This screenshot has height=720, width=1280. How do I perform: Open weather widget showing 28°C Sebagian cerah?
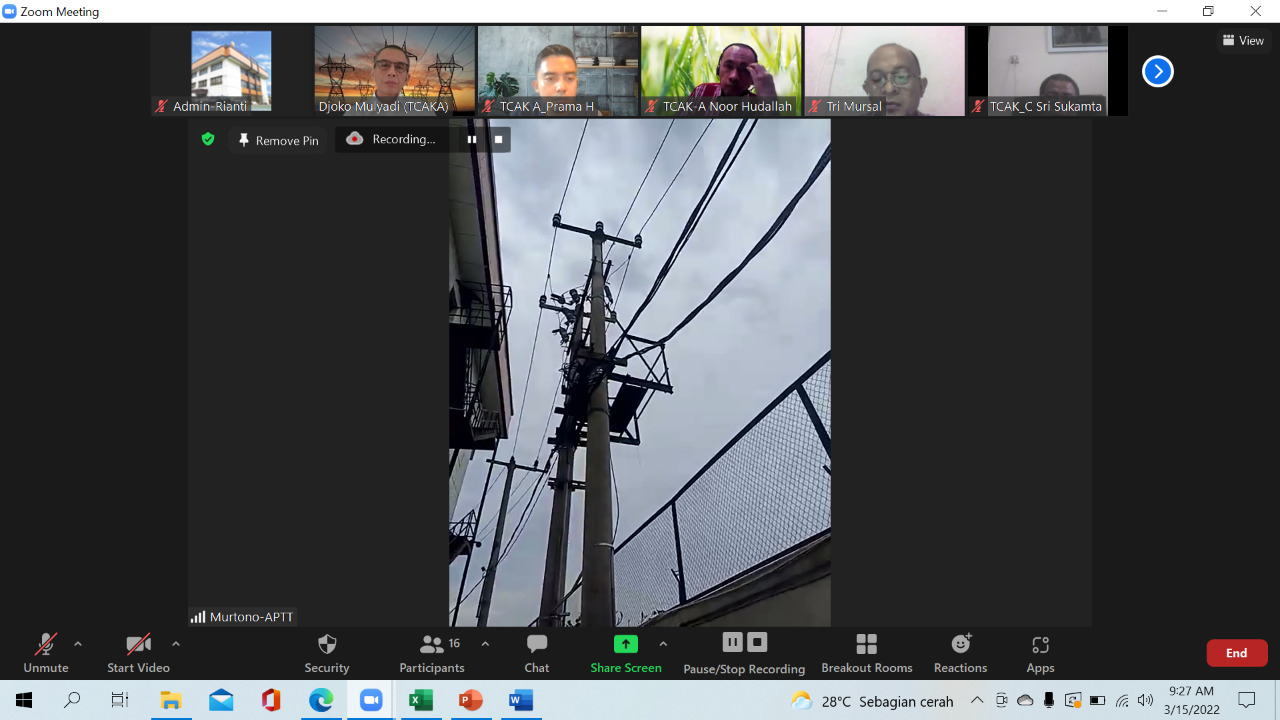[x=871, y=701]
